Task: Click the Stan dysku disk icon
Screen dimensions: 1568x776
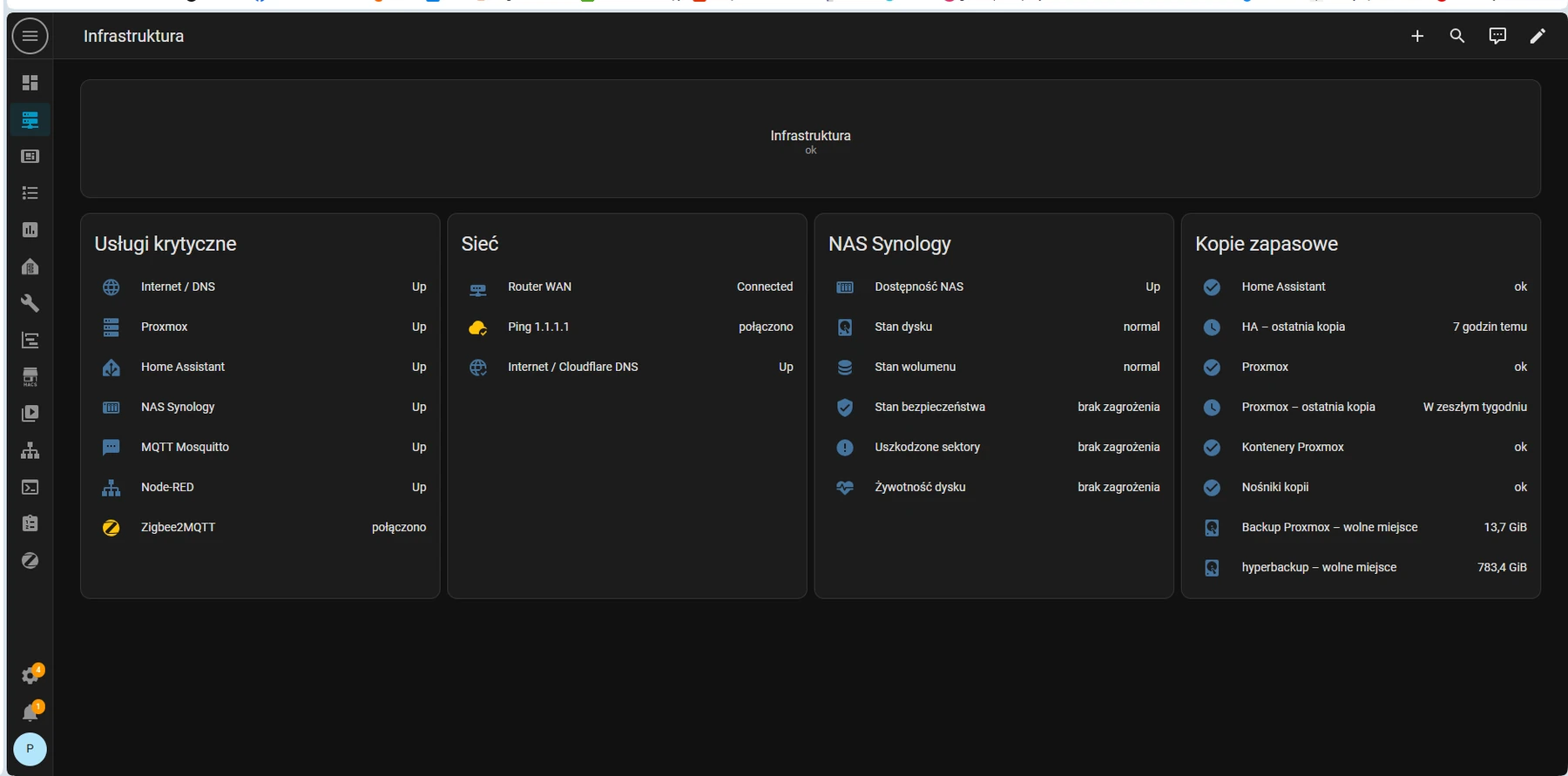Action: pos(845,327)
